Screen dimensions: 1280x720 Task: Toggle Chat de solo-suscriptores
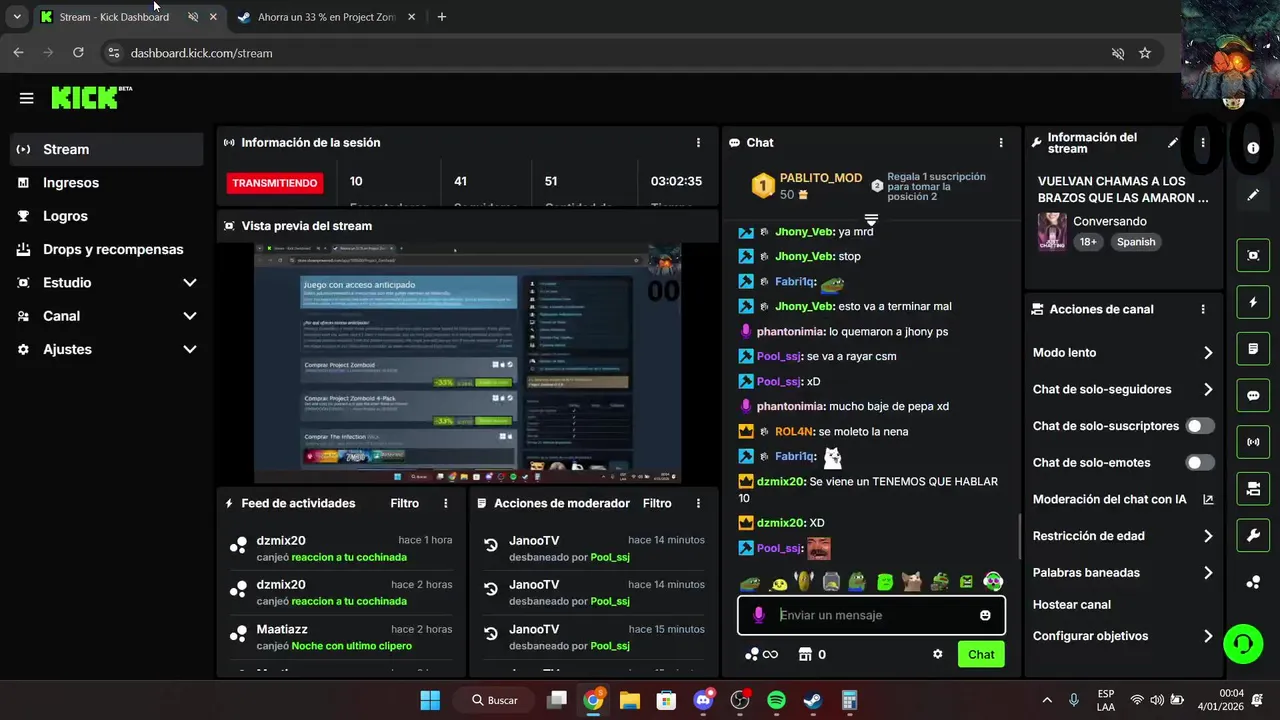pyautogui.click(x=1200, y=426)
